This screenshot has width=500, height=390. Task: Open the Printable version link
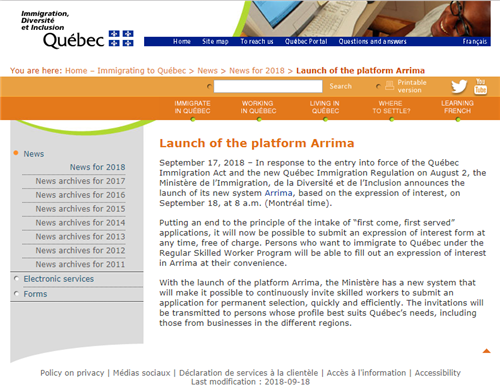tap(412, 86)
